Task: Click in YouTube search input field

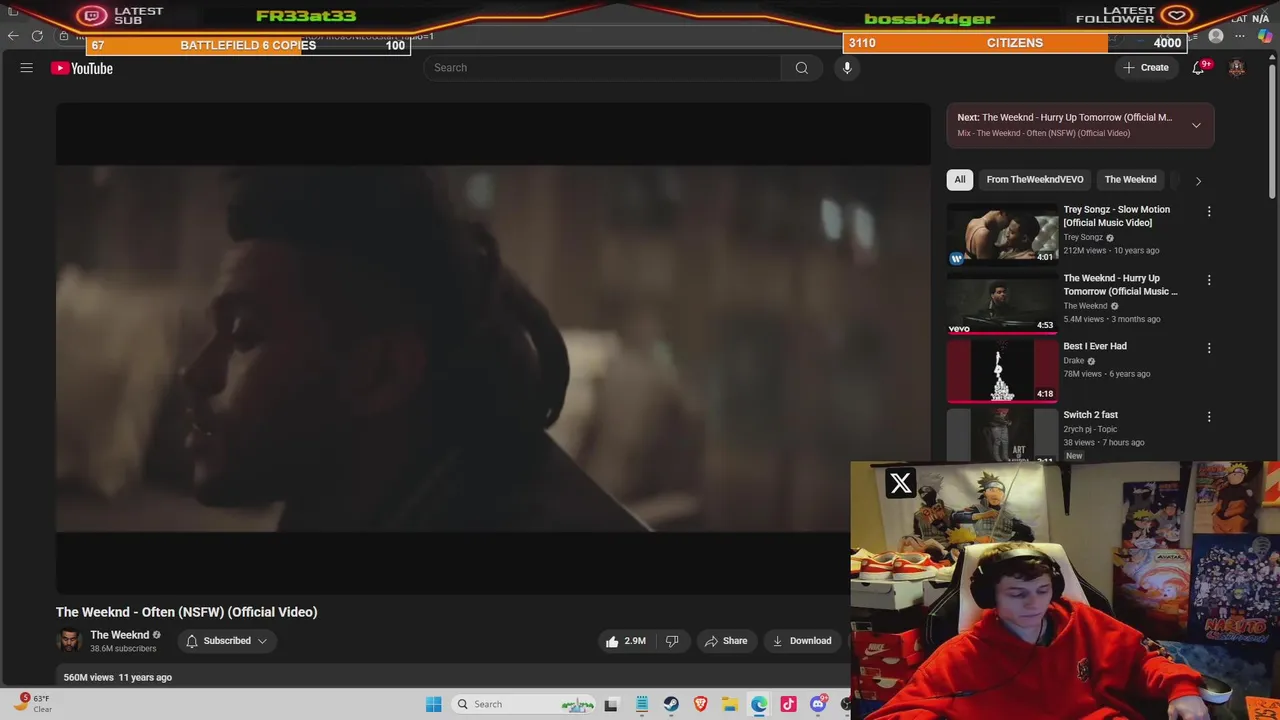Action: coord(602,68)
